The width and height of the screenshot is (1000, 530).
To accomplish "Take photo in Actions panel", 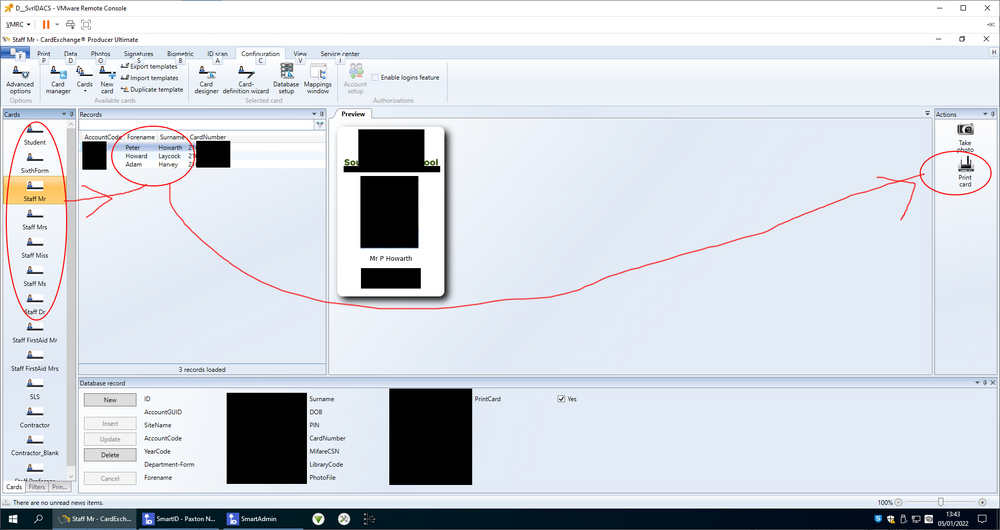I will click(965, 138).
